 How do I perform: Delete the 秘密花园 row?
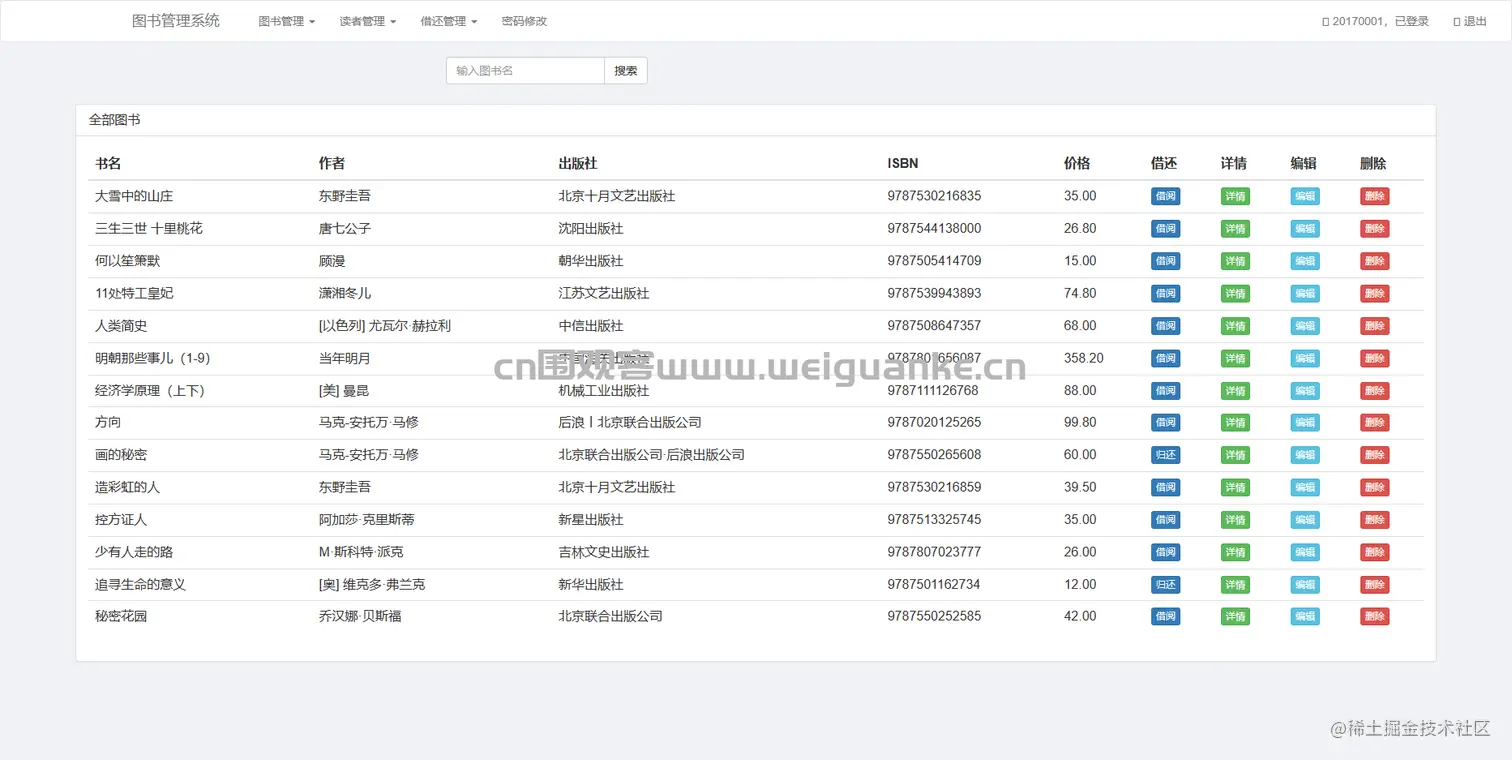1374,617
